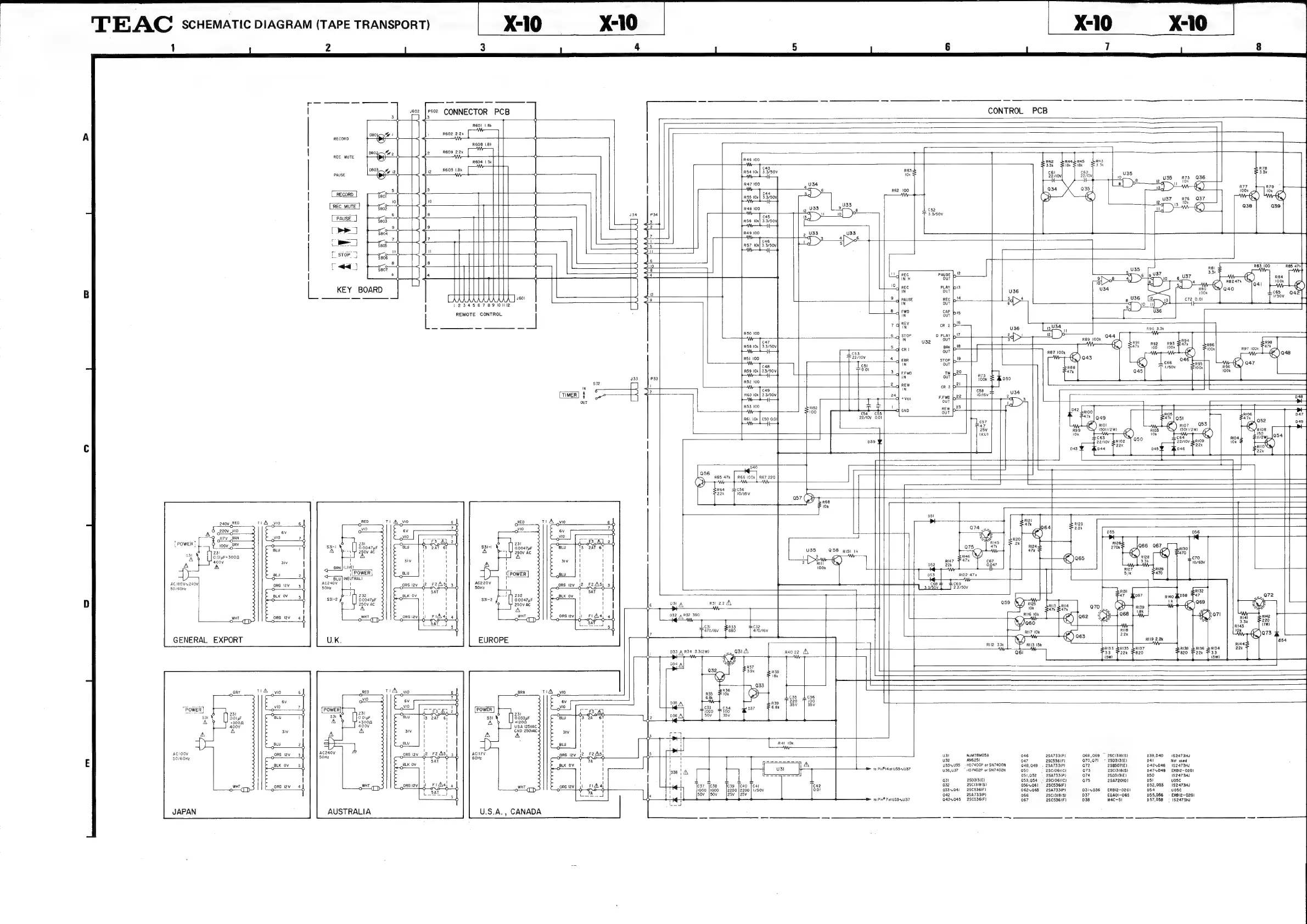The height and width of the screenshot is (924, 1307).
Task: Click the S801 record switch symbol
Action: (383, 193)
